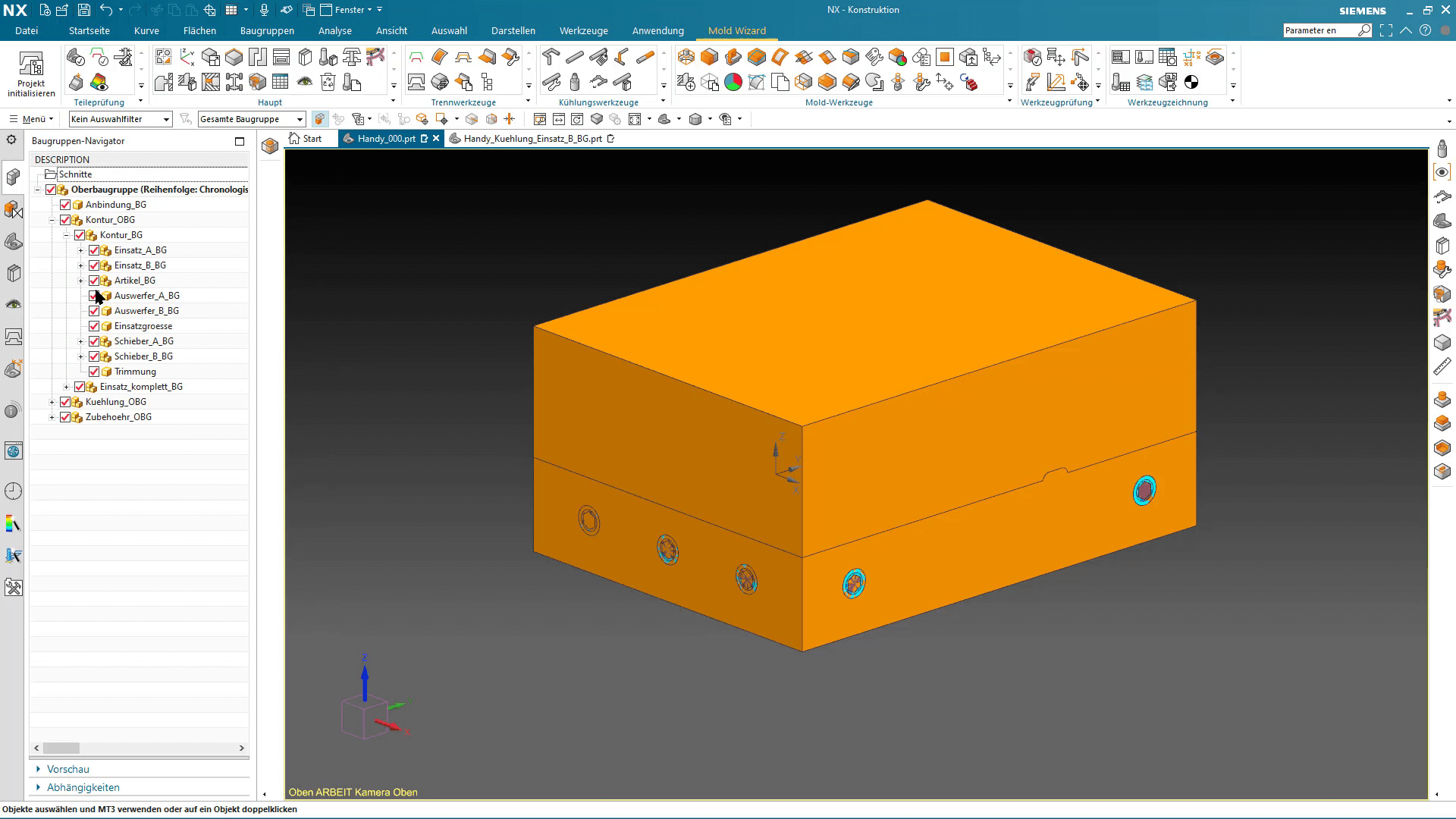Toggle Kuehlung_OBG visibility checkbox
This screenshot has height=819, width=1456.
(65, 402)
